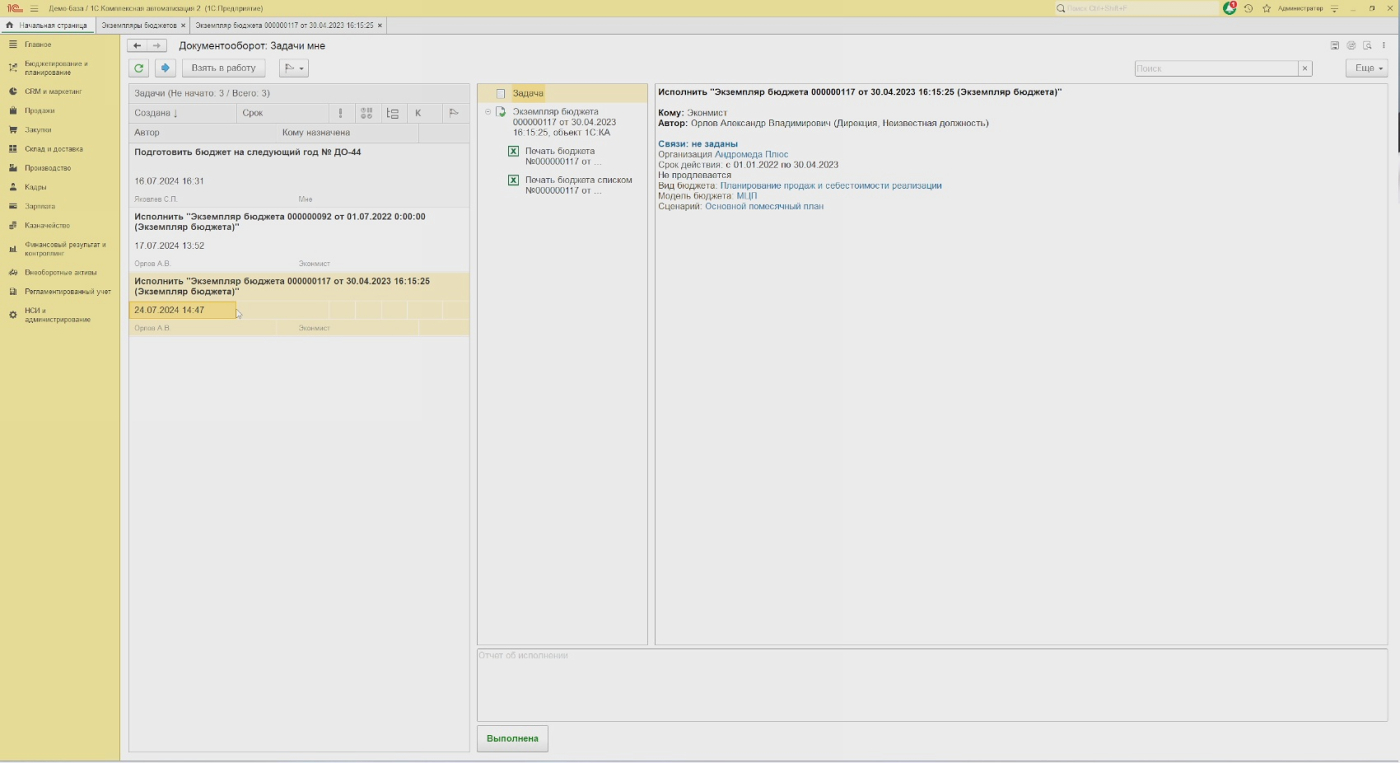This screenshot has height=763, width=1400.
Task: Open Казначейство section in sidebar
Action: [x=47, y=225]
